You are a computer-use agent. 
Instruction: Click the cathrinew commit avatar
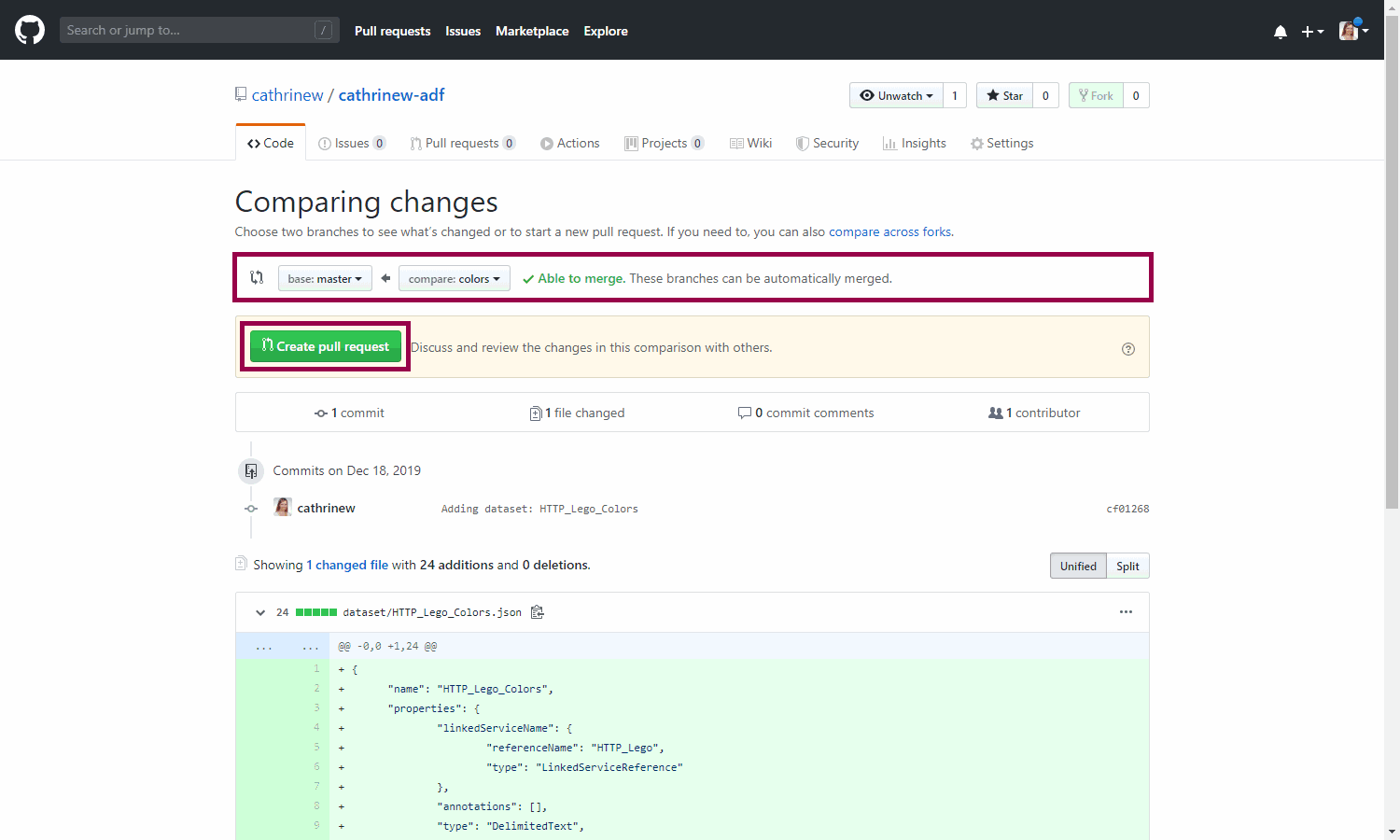point(282,508)
